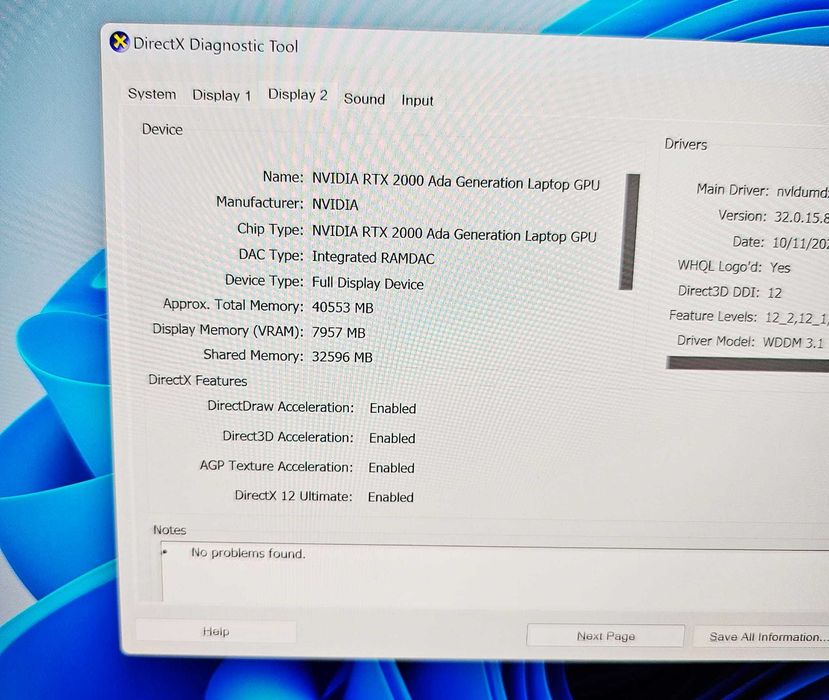
Task: Open the Input tab
Action: point(417,100)
